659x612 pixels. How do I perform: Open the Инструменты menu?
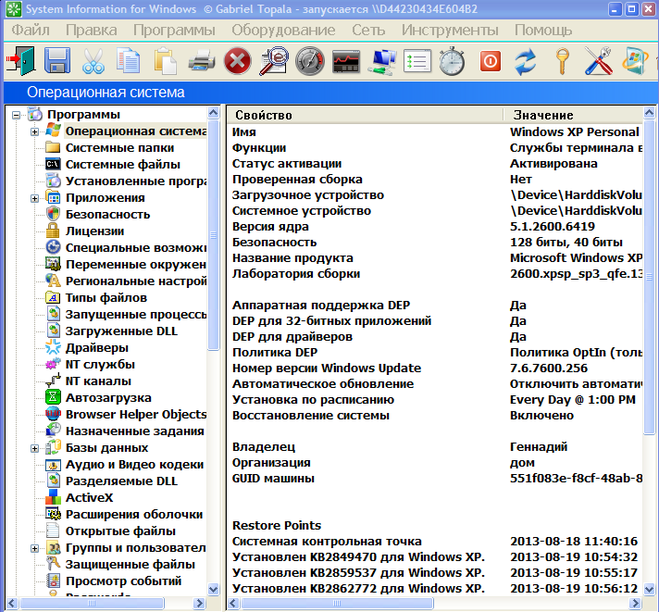(x=450, y=30)
